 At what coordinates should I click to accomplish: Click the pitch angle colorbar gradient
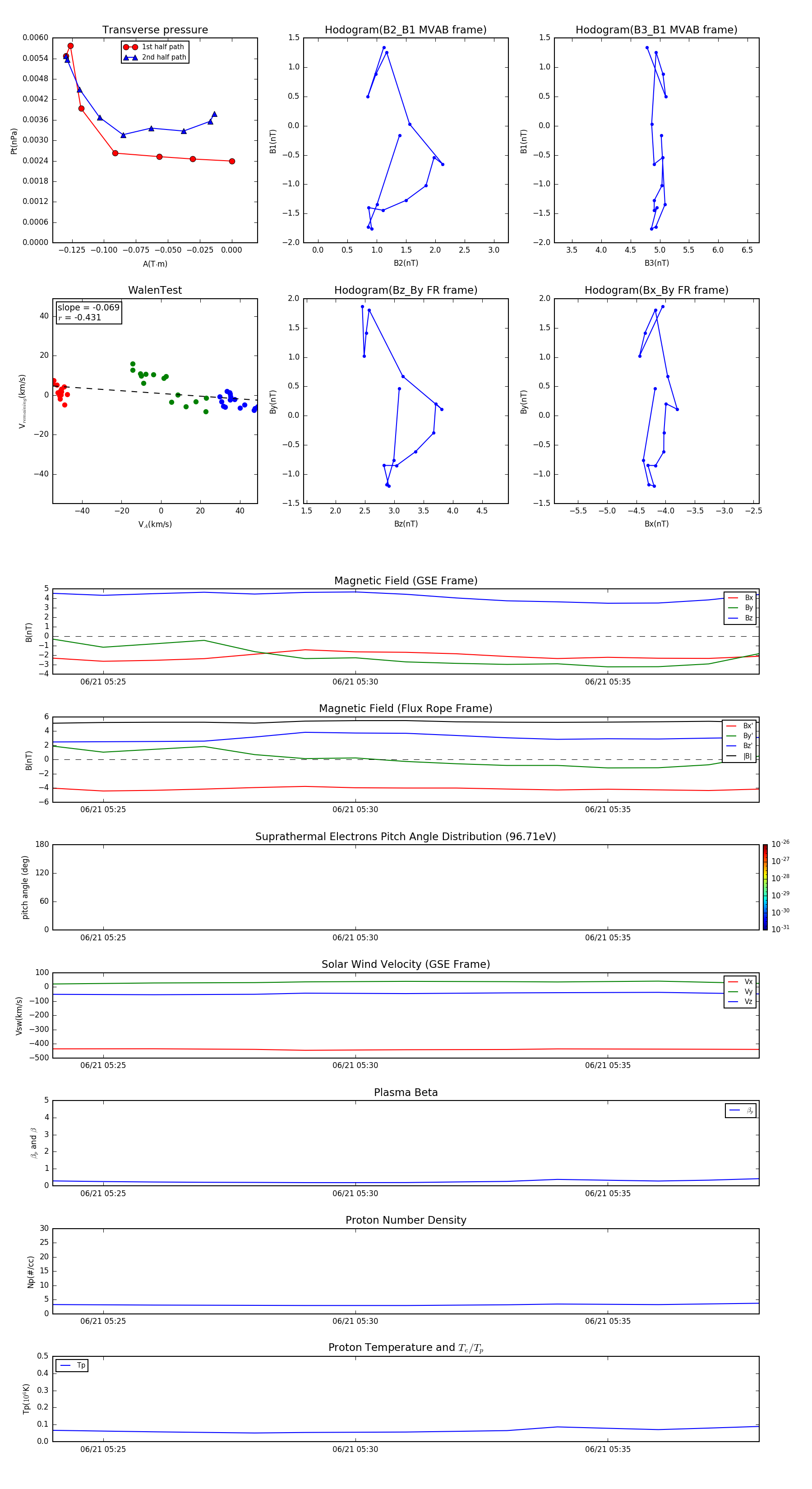[765, 887]
